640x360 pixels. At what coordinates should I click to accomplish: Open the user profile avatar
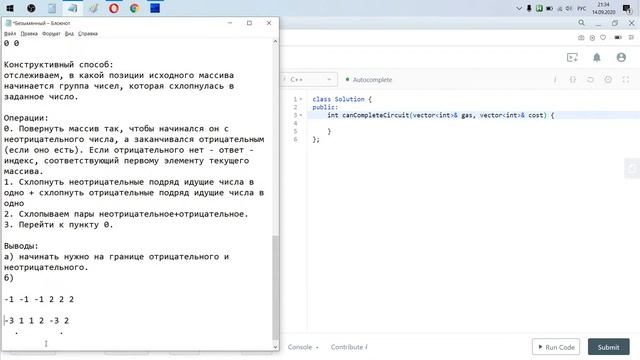(621, 58)
